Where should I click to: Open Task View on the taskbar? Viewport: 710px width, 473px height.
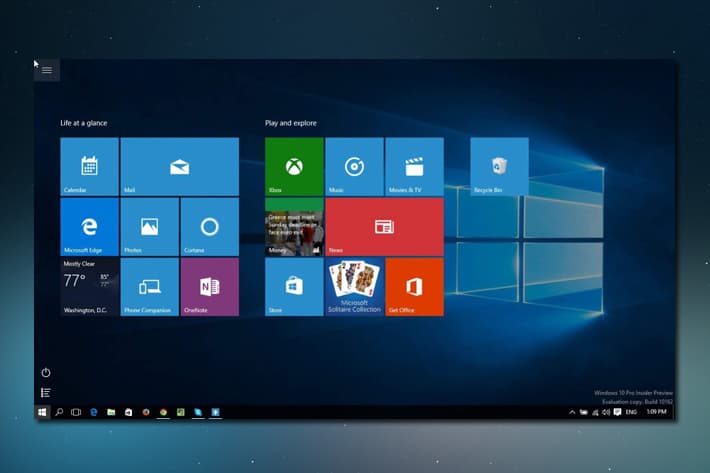[x=76, y=412]
